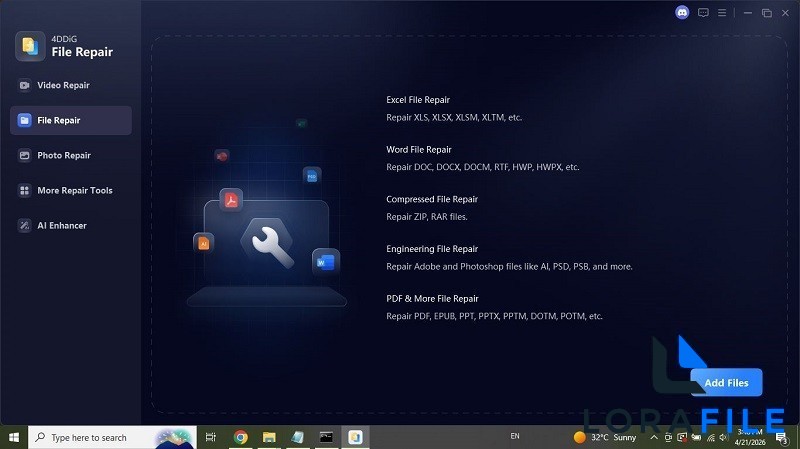The image size is (800, 449).
Task: Open the Windows Start menu
Action: [14, 437]
